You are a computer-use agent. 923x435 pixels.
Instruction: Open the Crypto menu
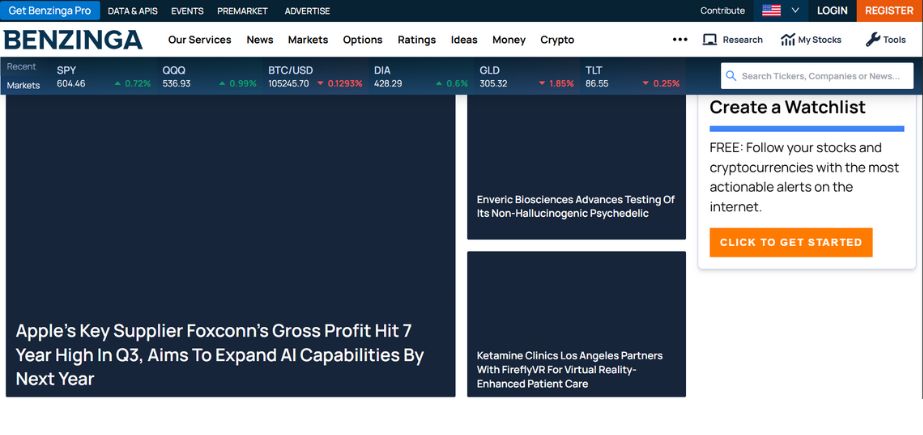click(557, 39)
